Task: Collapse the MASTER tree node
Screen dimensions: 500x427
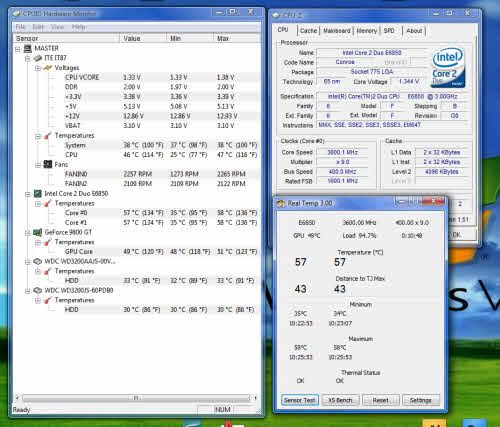Action: point(18,49)
